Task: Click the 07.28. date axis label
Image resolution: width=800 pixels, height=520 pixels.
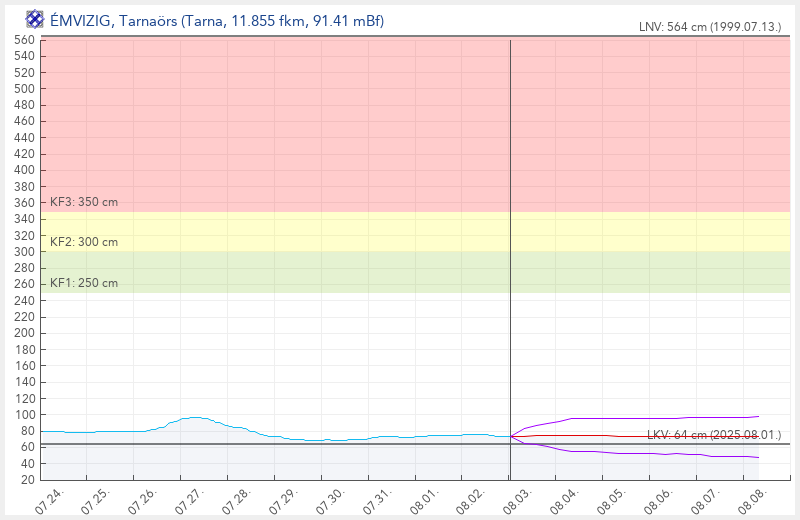Action: coord(237,501)
